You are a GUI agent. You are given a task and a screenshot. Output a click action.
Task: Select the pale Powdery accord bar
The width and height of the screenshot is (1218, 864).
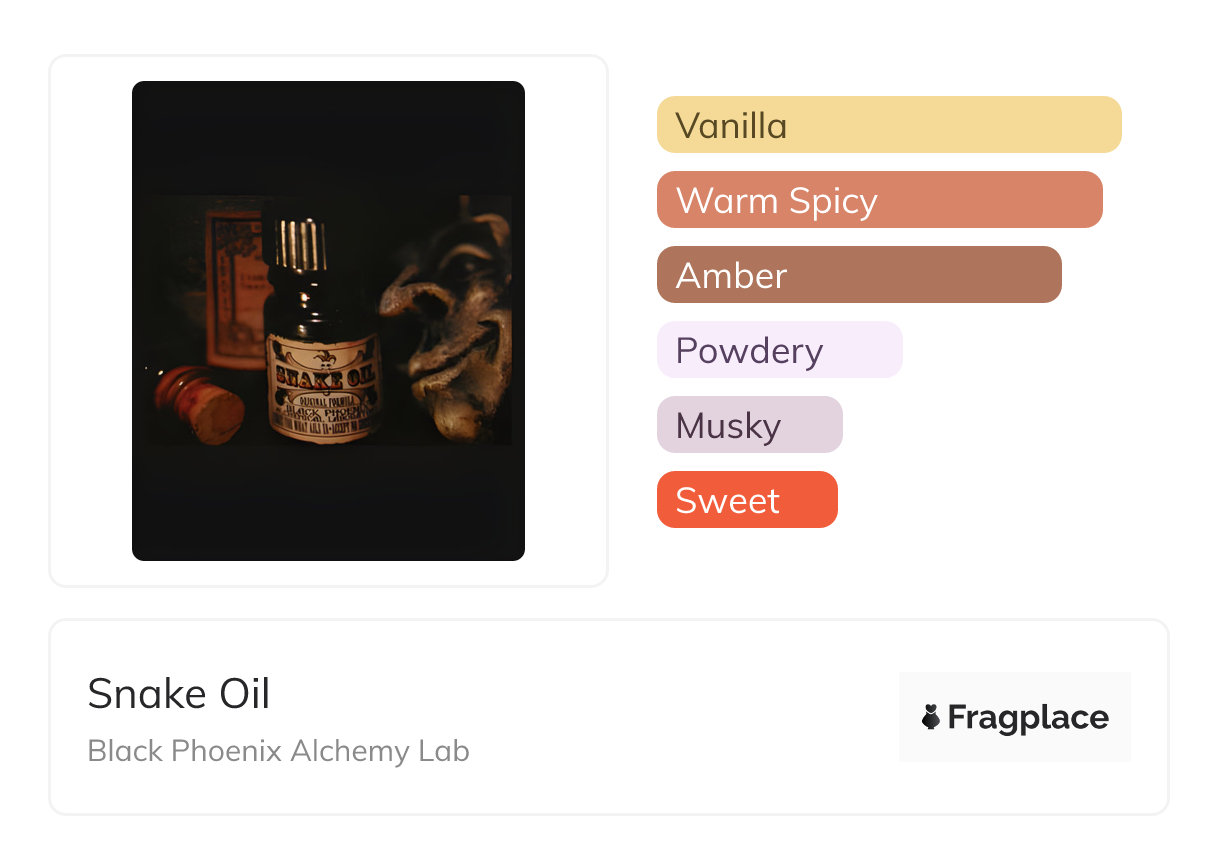780,350
